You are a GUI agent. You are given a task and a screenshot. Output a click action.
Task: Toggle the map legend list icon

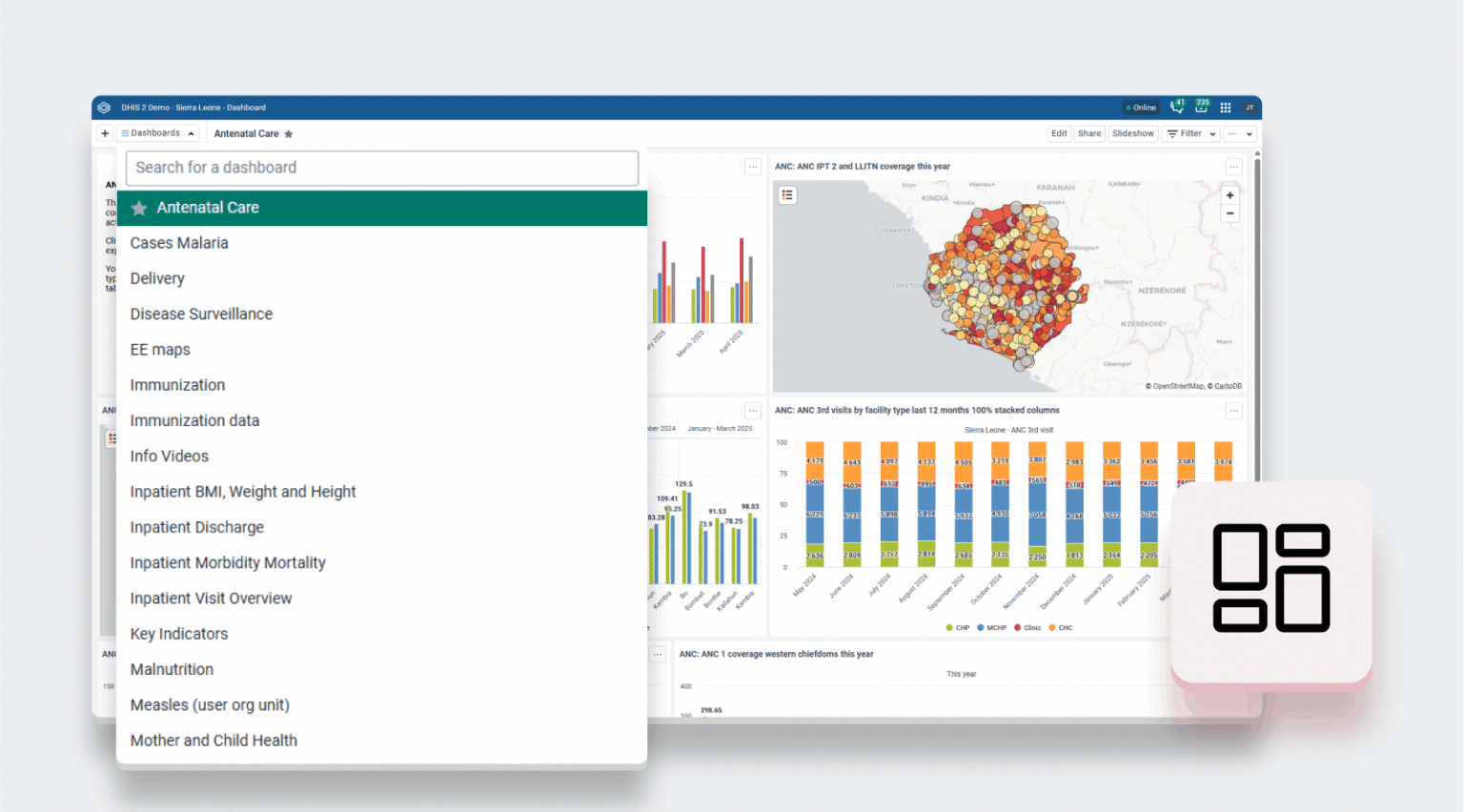click(787, 195)
